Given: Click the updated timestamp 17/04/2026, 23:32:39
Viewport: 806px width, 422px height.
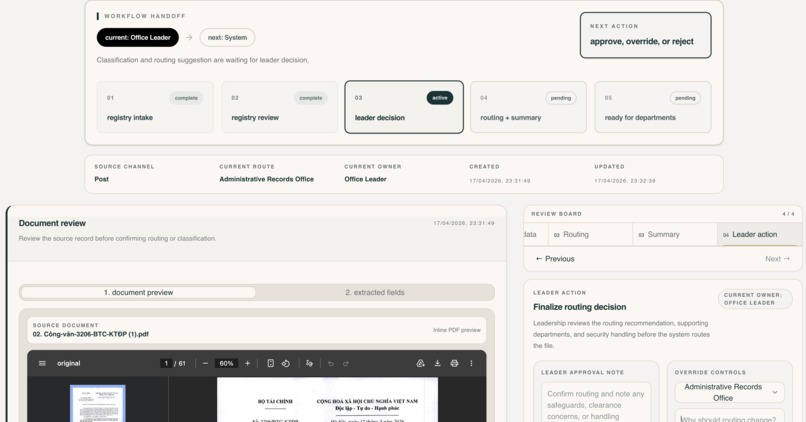Looking at the screenshot, I should 625,181.
